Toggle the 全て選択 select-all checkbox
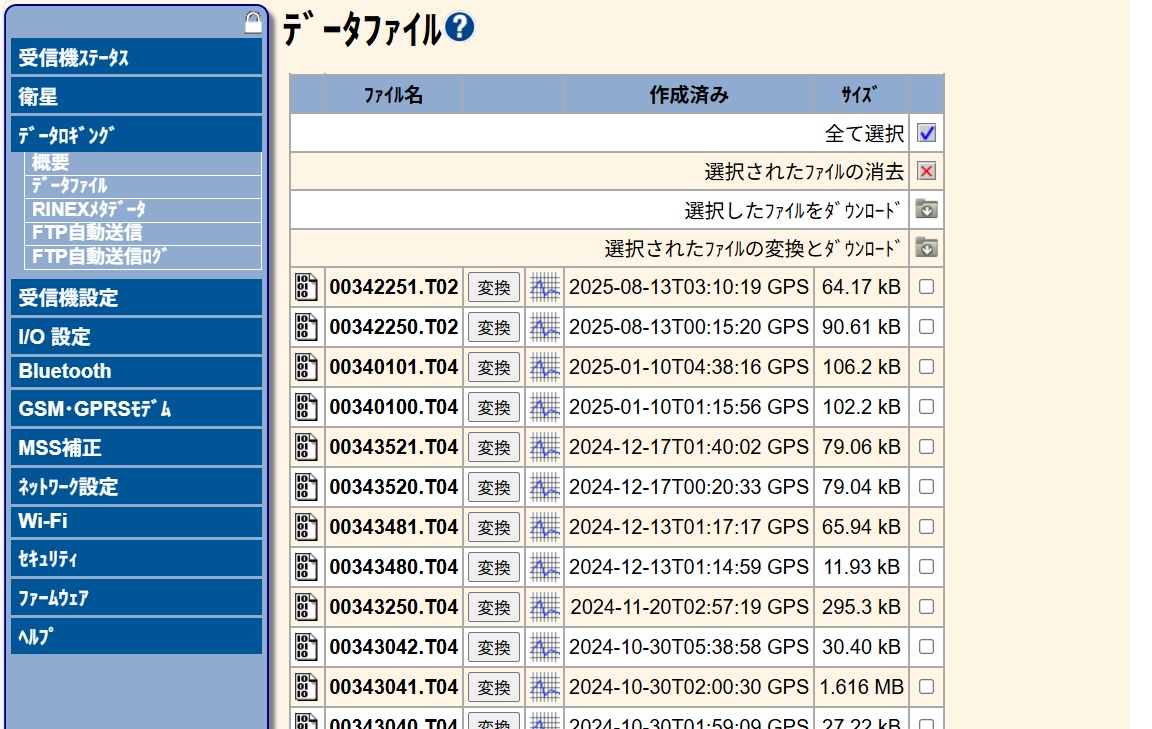The height and width of the screenshot is (729, 1152). (x=926, y=133)
